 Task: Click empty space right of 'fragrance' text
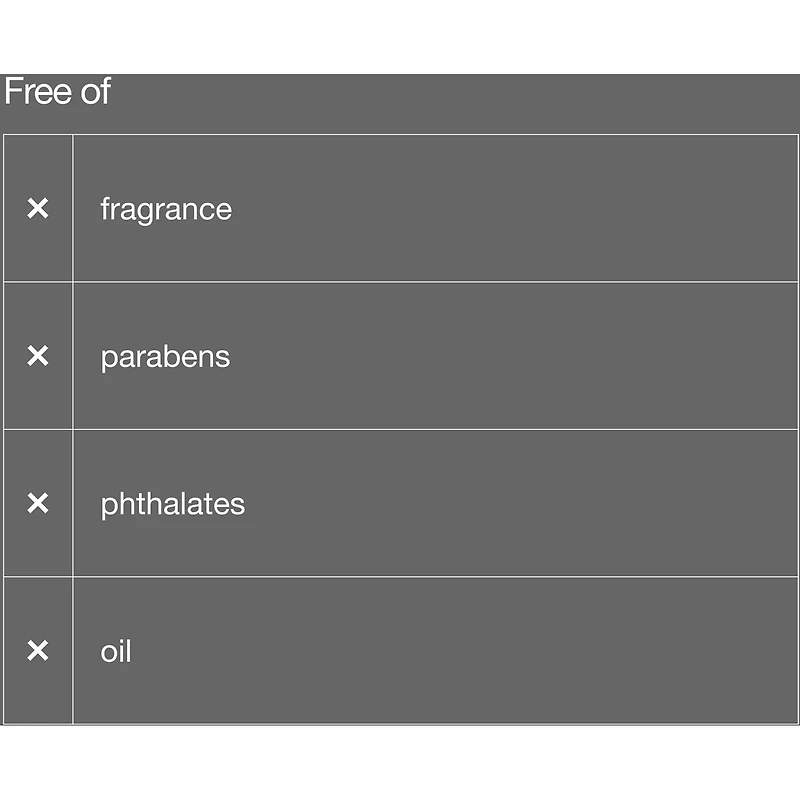click(500, 209)
